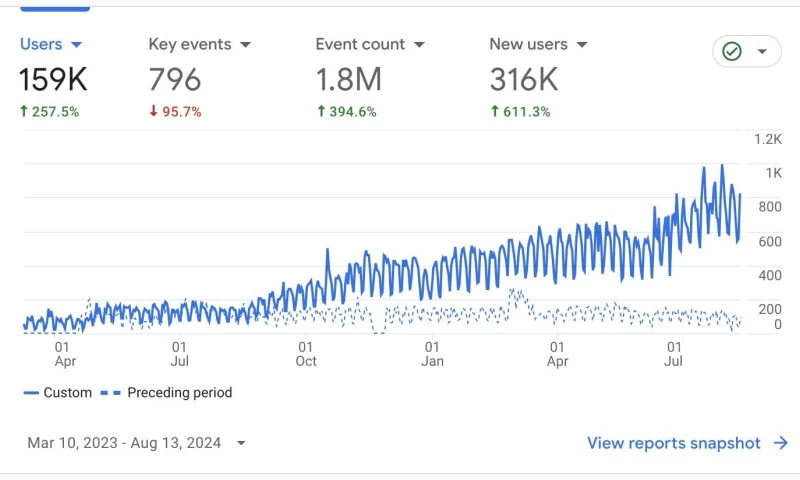Click the solid line Custom legend icon
Viewport: 800px width, 480px height.
point(31,393)
